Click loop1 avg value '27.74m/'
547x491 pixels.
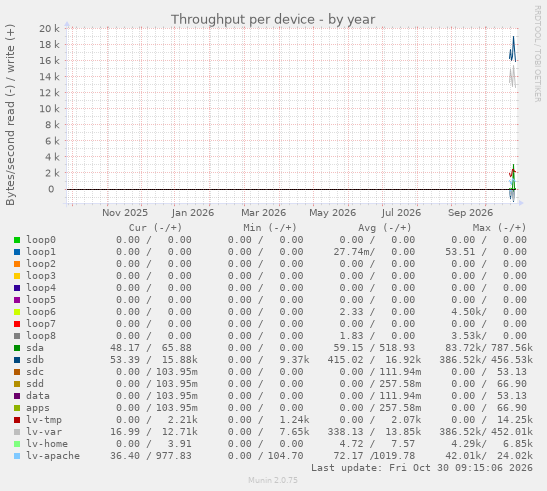pyautogui.click(x=354, y=252)
